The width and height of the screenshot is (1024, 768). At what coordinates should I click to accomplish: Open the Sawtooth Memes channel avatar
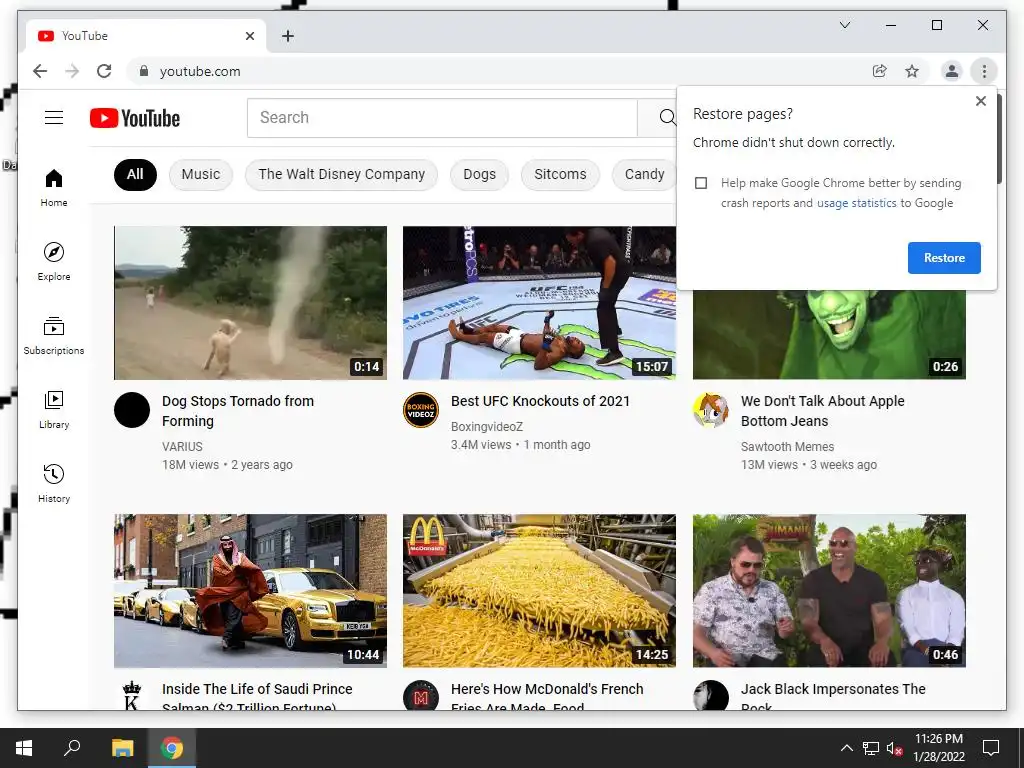click(711, 409)
